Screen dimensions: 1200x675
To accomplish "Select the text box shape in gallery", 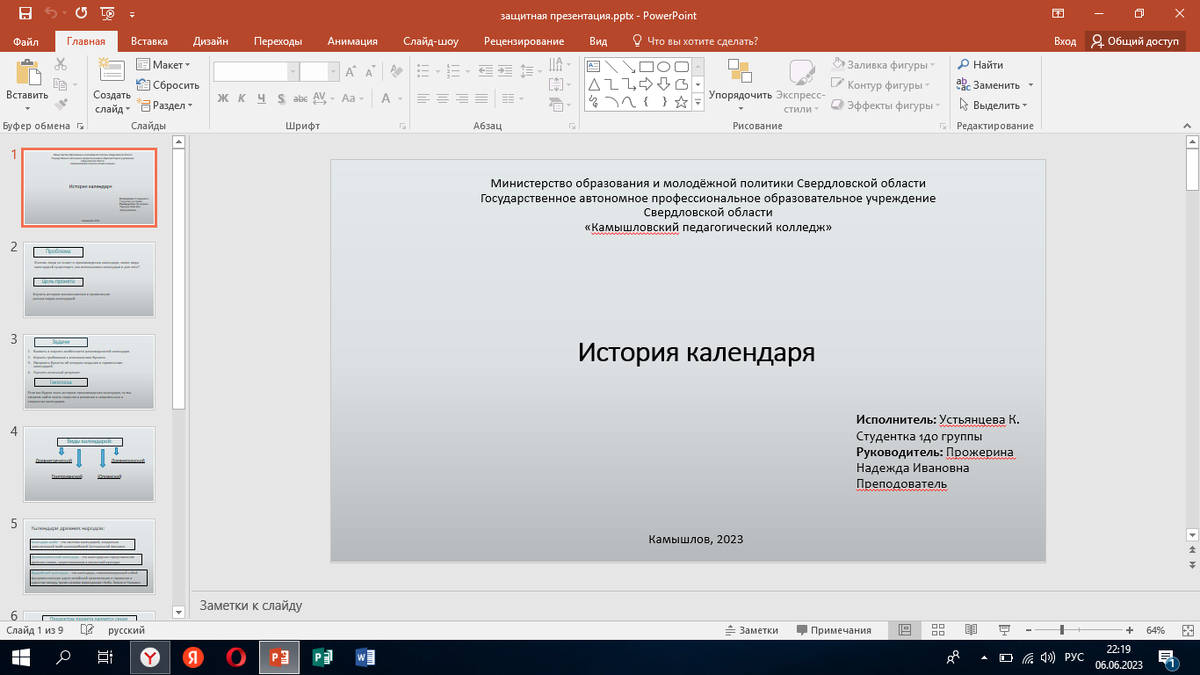I will pyautogui.click(x=594, y=66).
